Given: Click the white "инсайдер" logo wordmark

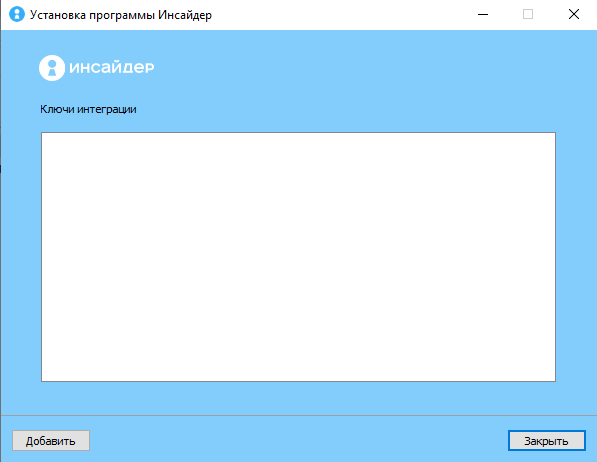Looking at the screenshot, I should click(112, 67).
